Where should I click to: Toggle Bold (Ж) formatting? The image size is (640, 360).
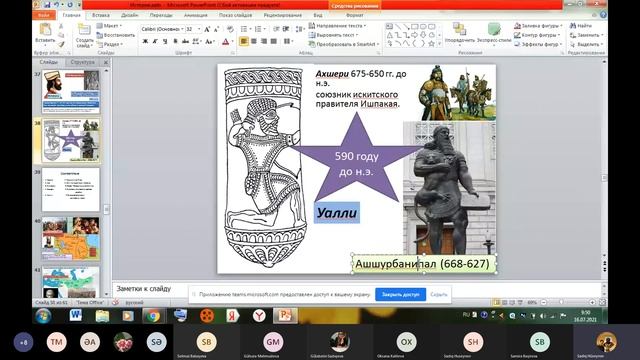pyautogui.click(x=145, y=41)
